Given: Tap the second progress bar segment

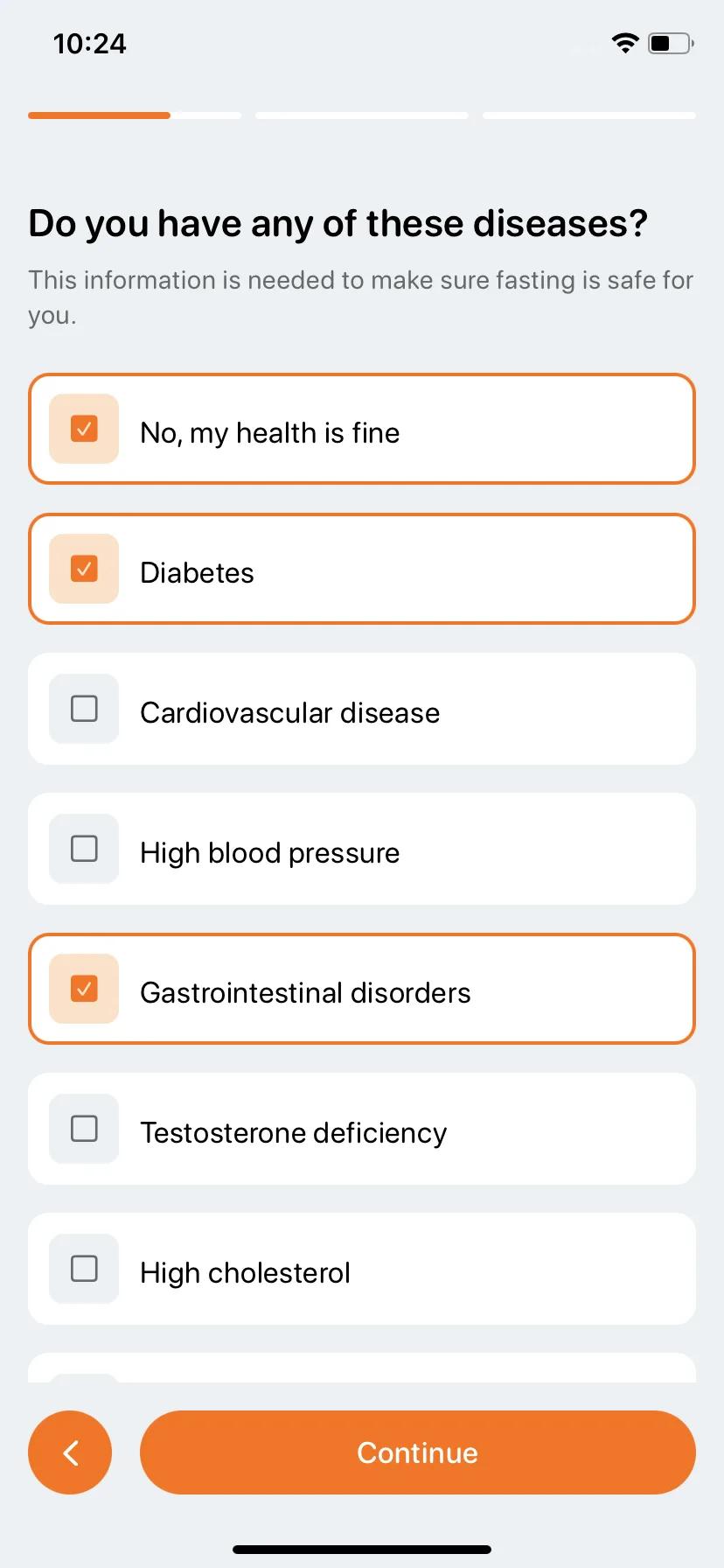Looking at the screenshot, I should click(362, 115).
